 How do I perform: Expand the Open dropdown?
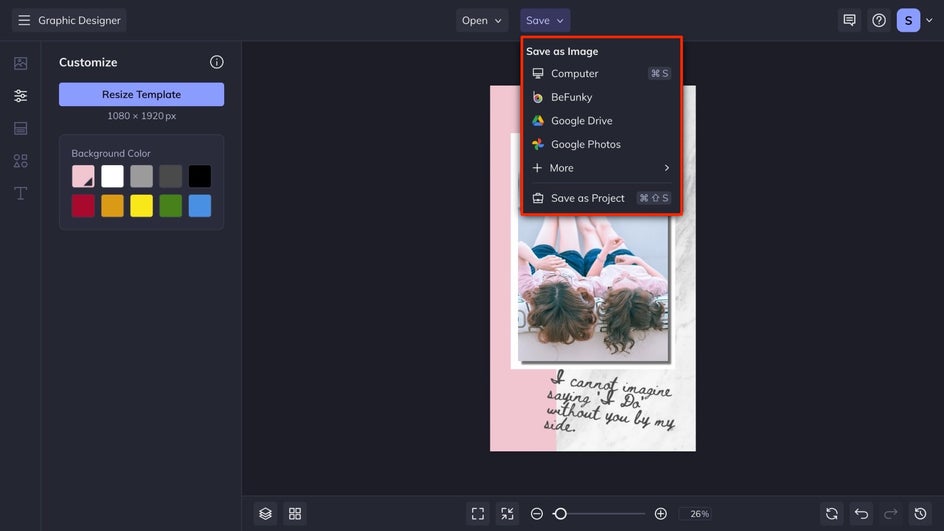(482, 20)
